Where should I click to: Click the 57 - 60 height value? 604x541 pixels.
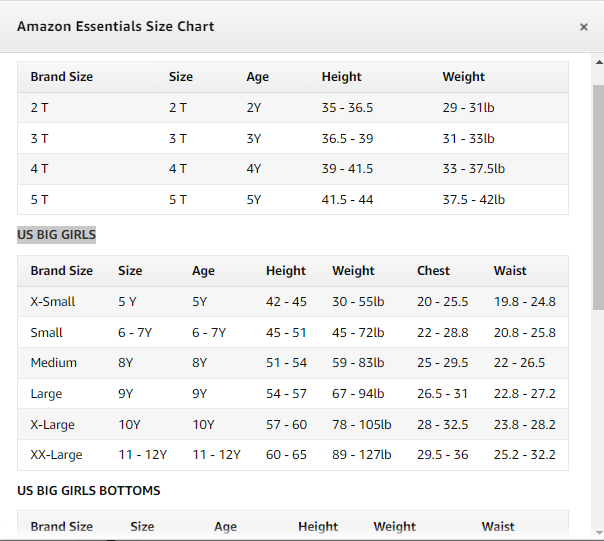pos(286,425)
